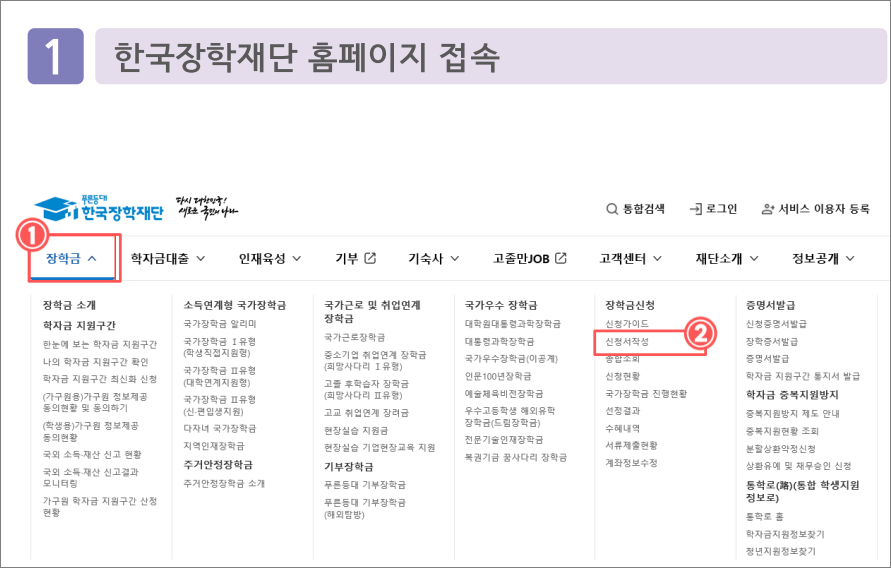This screenshot has height=568, width=891.
Task: Open 대통령과학장학금 link
Action: tap(499, 341)
